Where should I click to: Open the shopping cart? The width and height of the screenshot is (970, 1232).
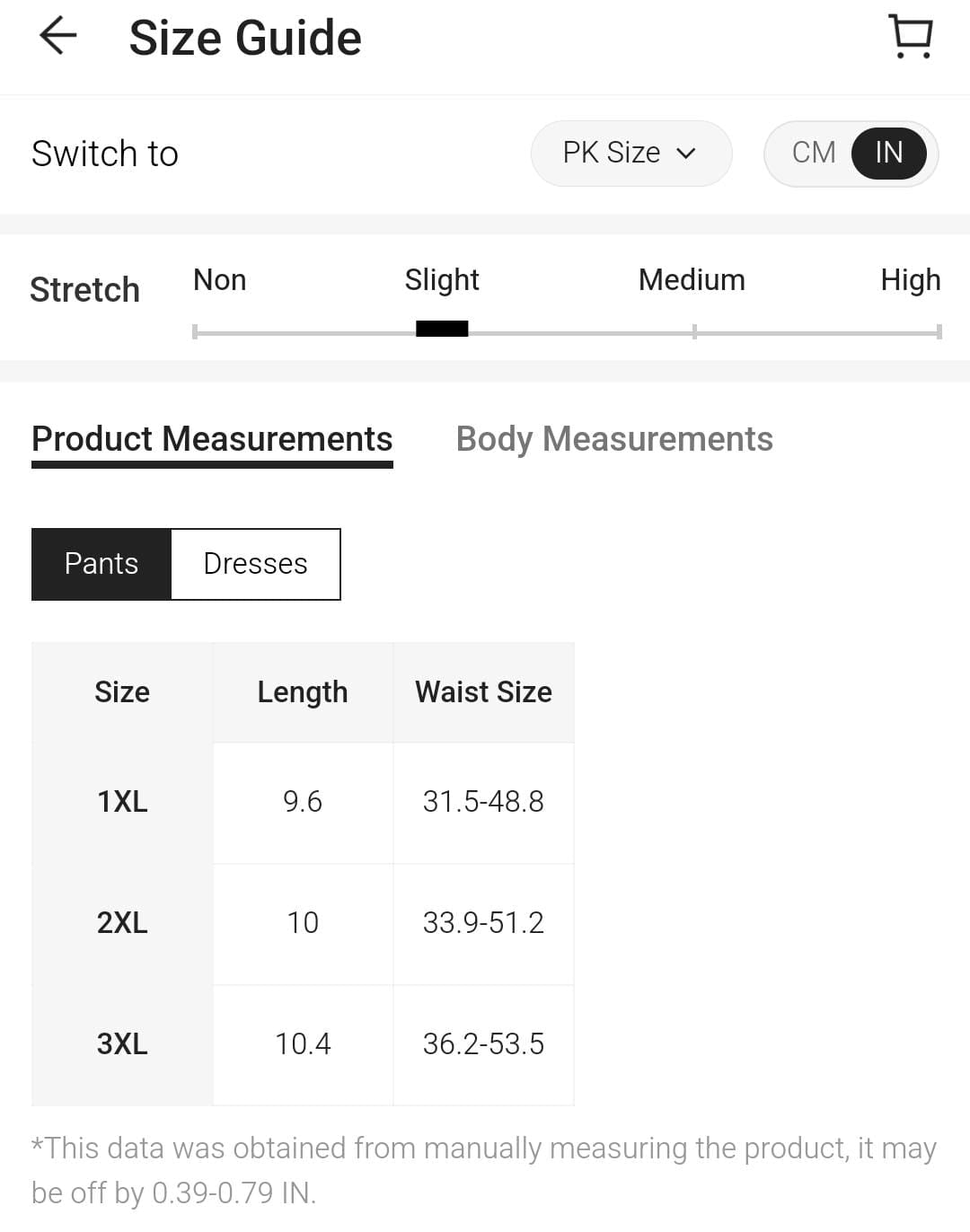[x=911, y=37]
